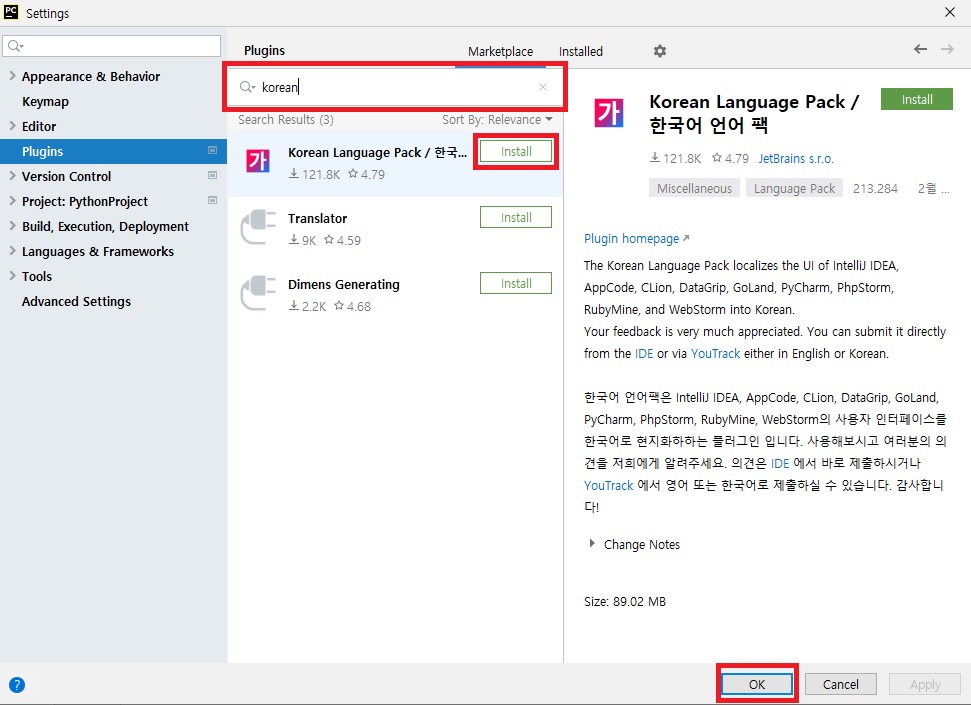Screen dimensions: 971x705
Task: Click project-level marker icon beside Version Control
Action: pos(212,175)
